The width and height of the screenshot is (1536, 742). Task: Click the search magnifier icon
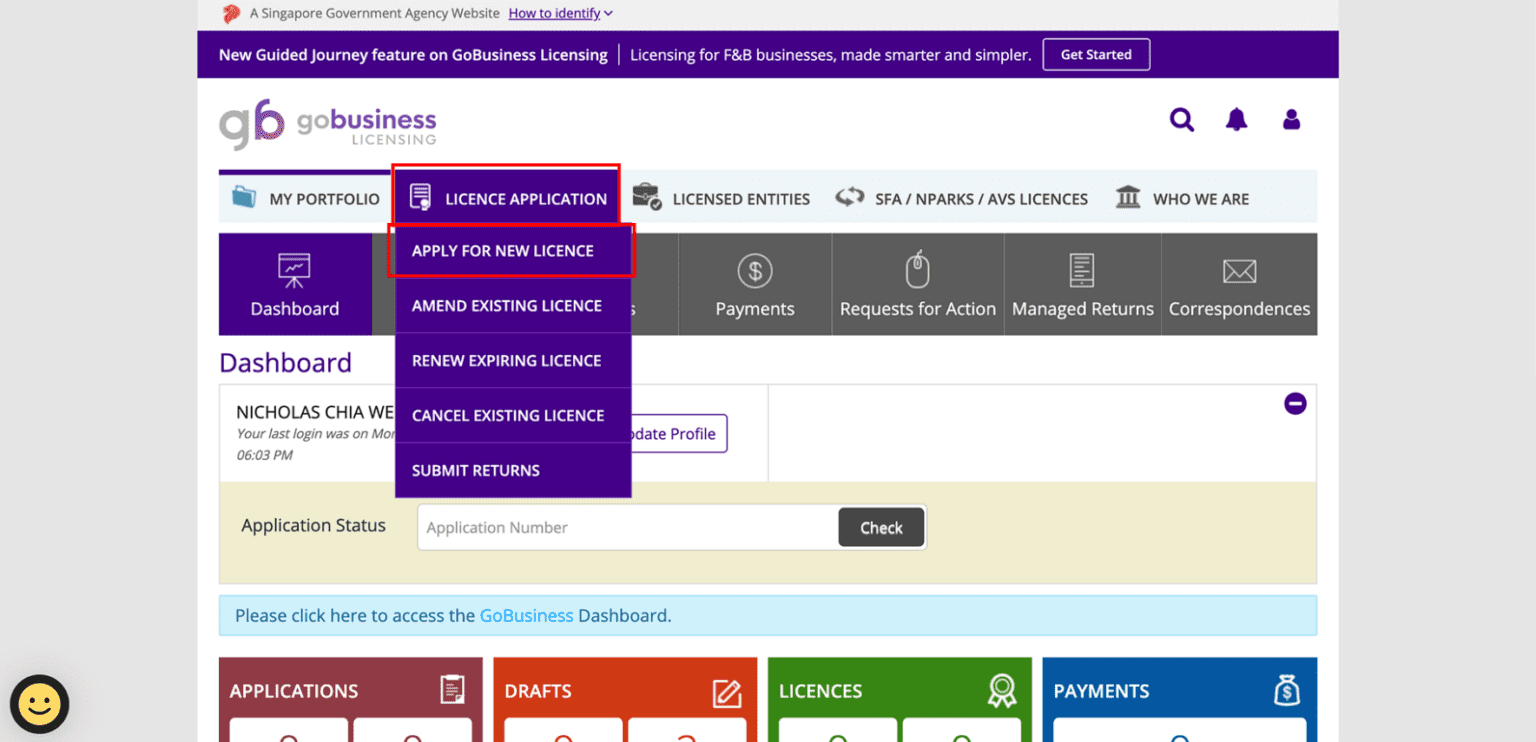coord(1182,120)
